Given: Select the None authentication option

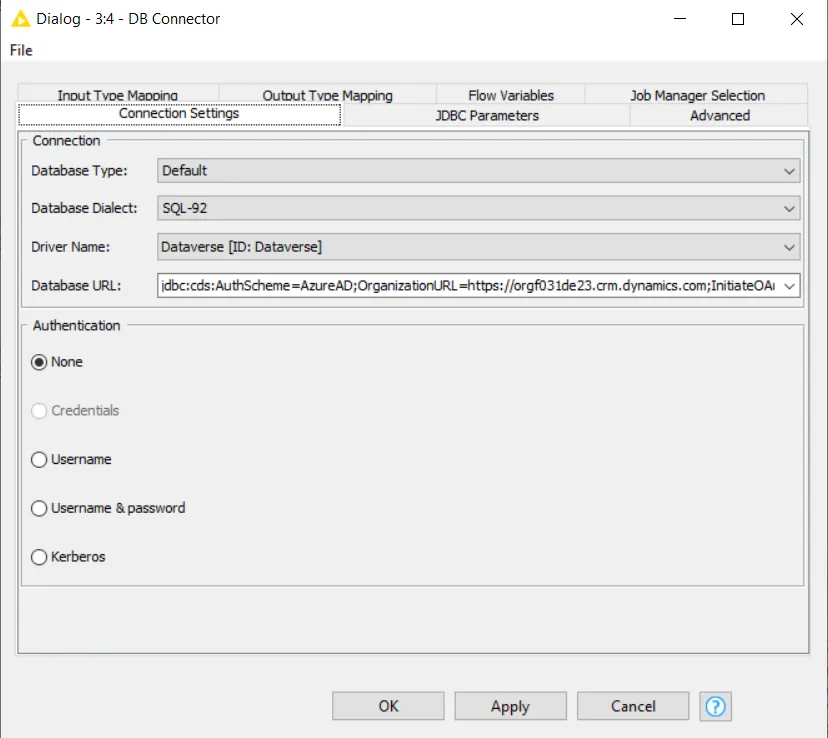Looking at the screenshot, I should (x=38, y=361).
